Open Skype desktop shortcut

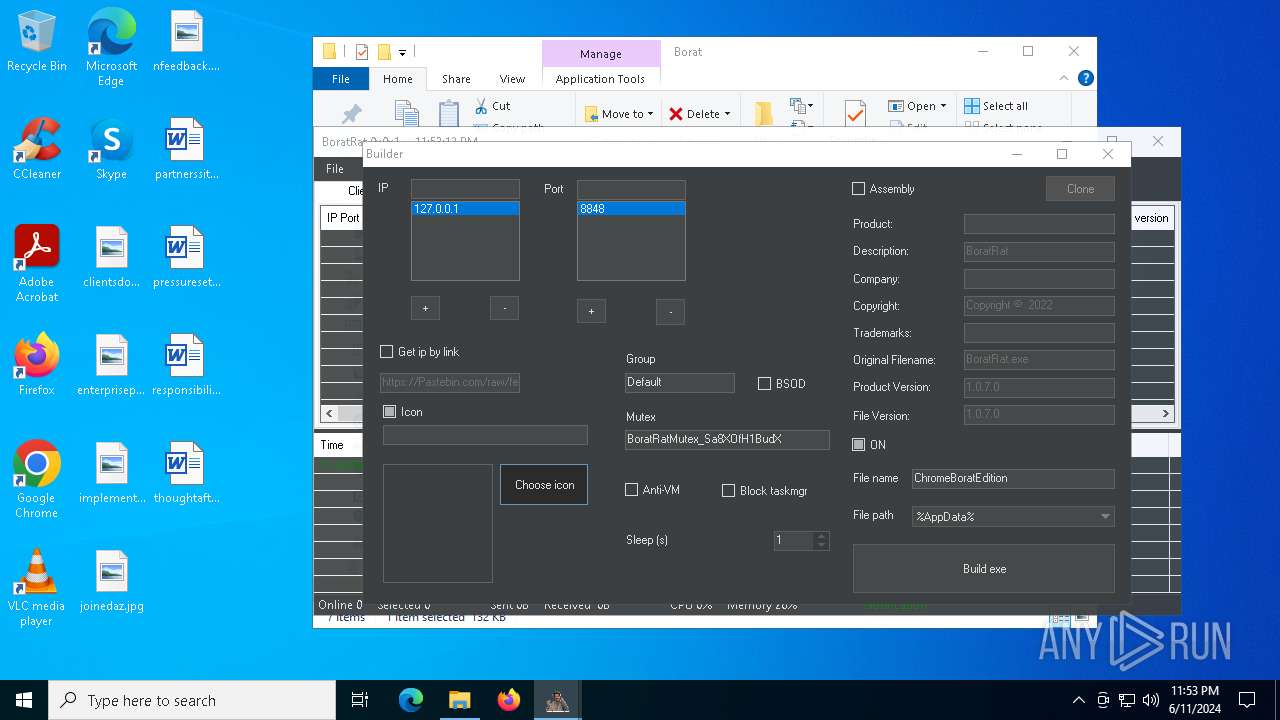coord(111,149)
